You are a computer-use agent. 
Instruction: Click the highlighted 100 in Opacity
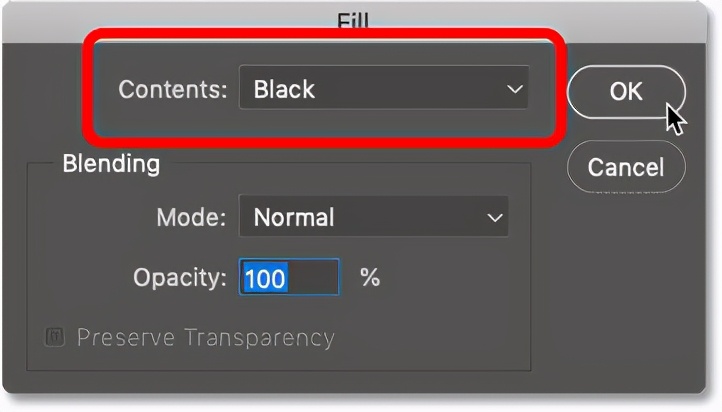265,277
